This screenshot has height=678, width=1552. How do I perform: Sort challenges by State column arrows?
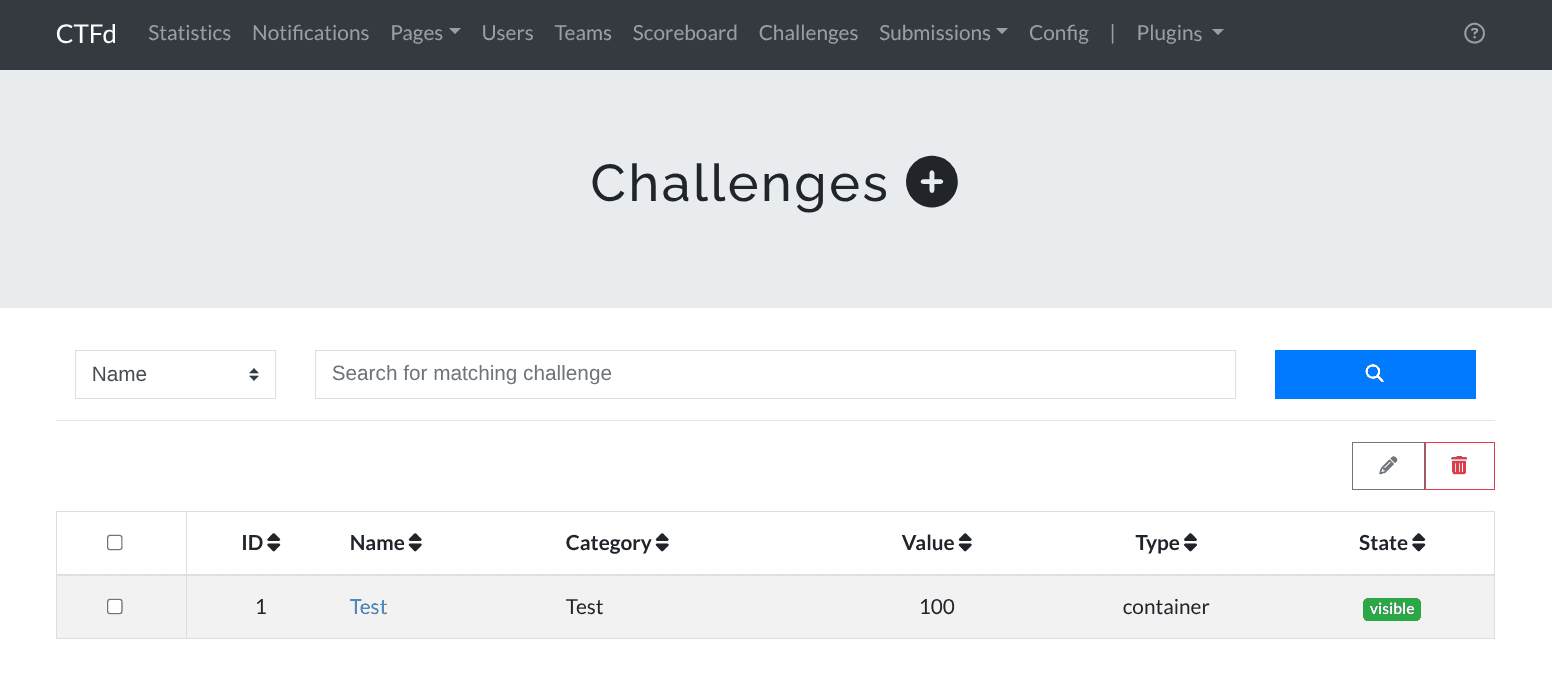(x=1418, y=543)
